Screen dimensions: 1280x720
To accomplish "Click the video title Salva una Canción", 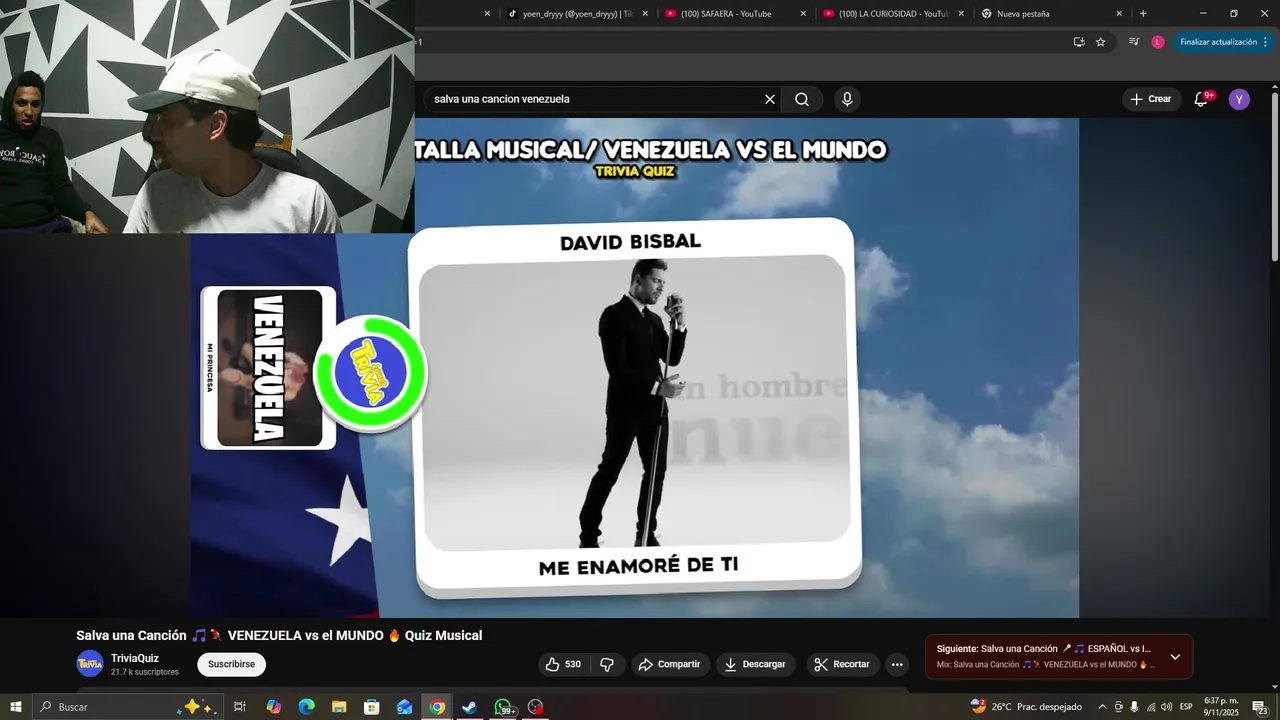I will coord(279,635).
